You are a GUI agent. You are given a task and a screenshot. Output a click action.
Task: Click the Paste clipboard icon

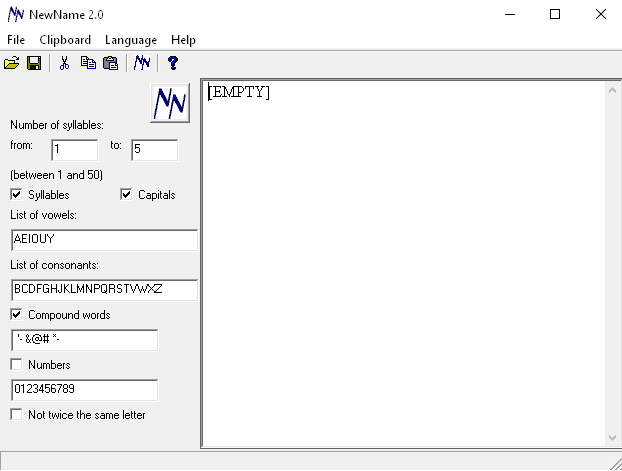coord(111,63)
